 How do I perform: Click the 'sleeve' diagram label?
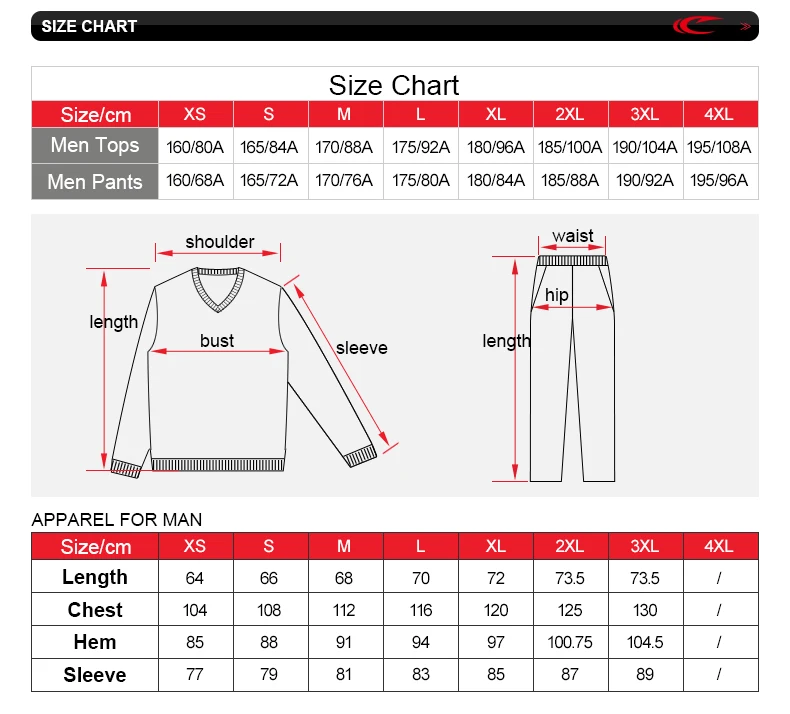(x=362, y=348)
